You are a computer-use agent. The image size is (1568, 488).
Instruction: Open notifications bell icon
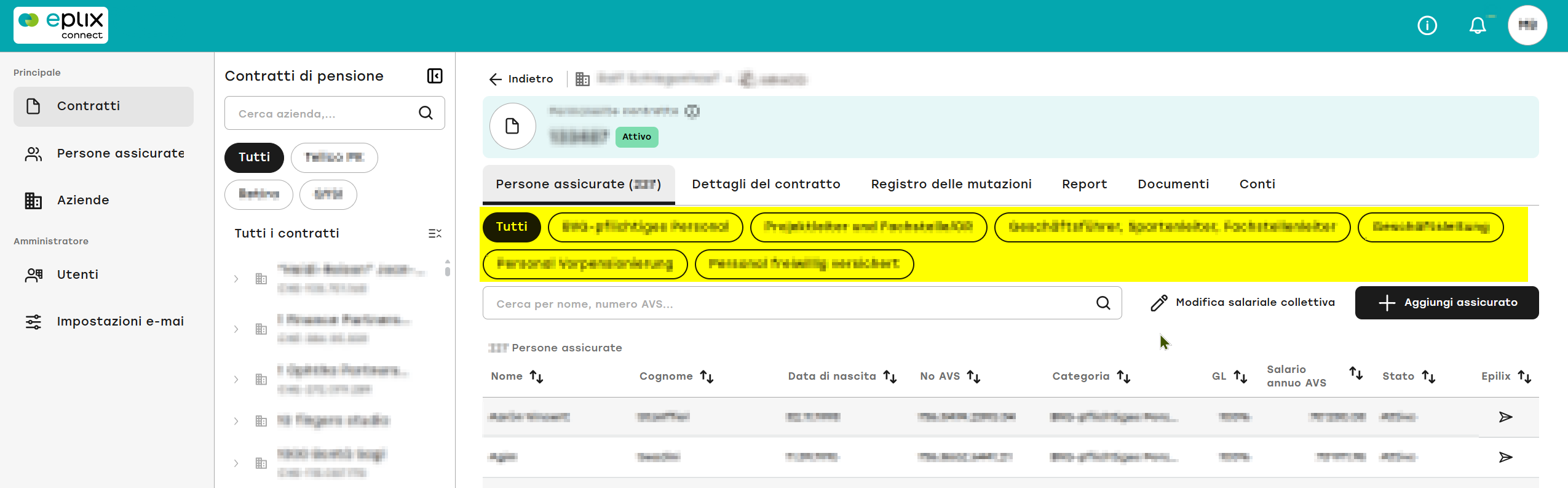[x=1478, y=25]
